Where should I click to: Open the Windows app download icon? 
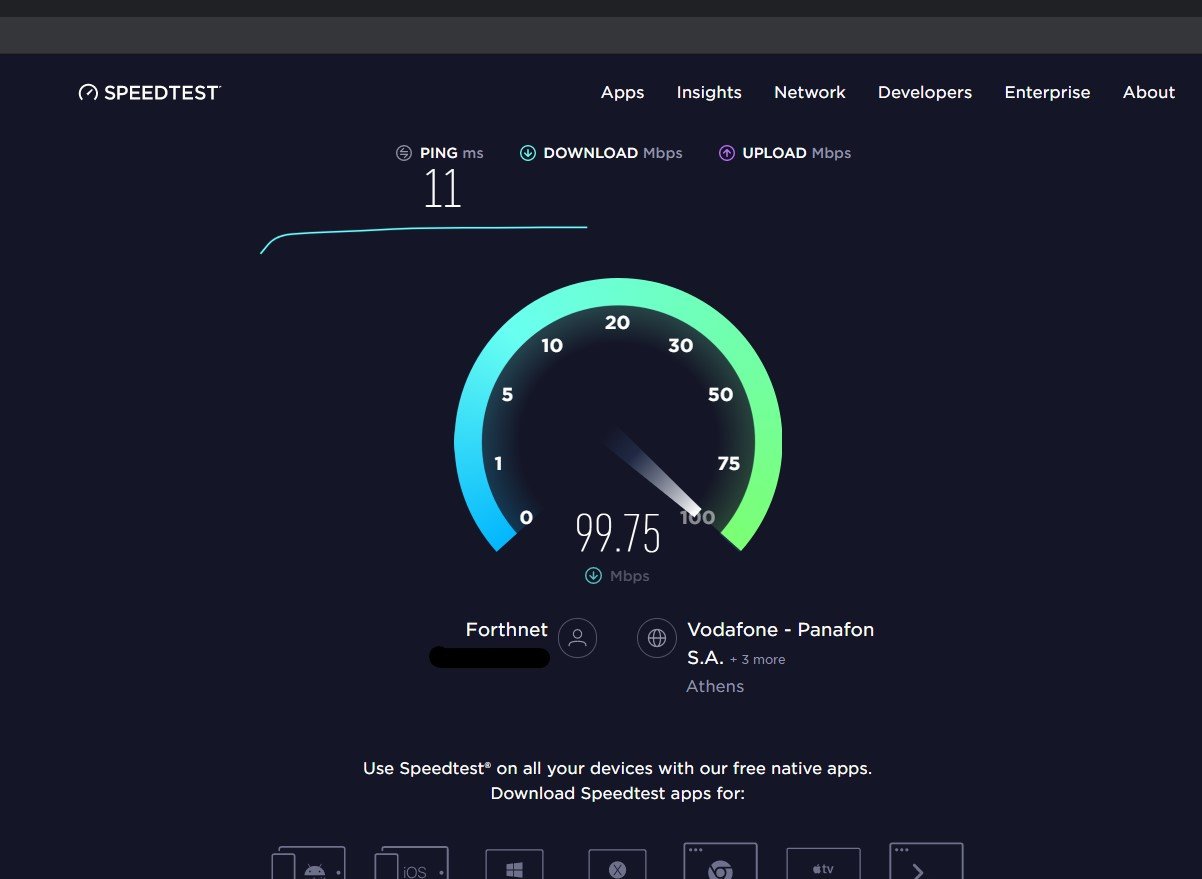click(514, 864)
